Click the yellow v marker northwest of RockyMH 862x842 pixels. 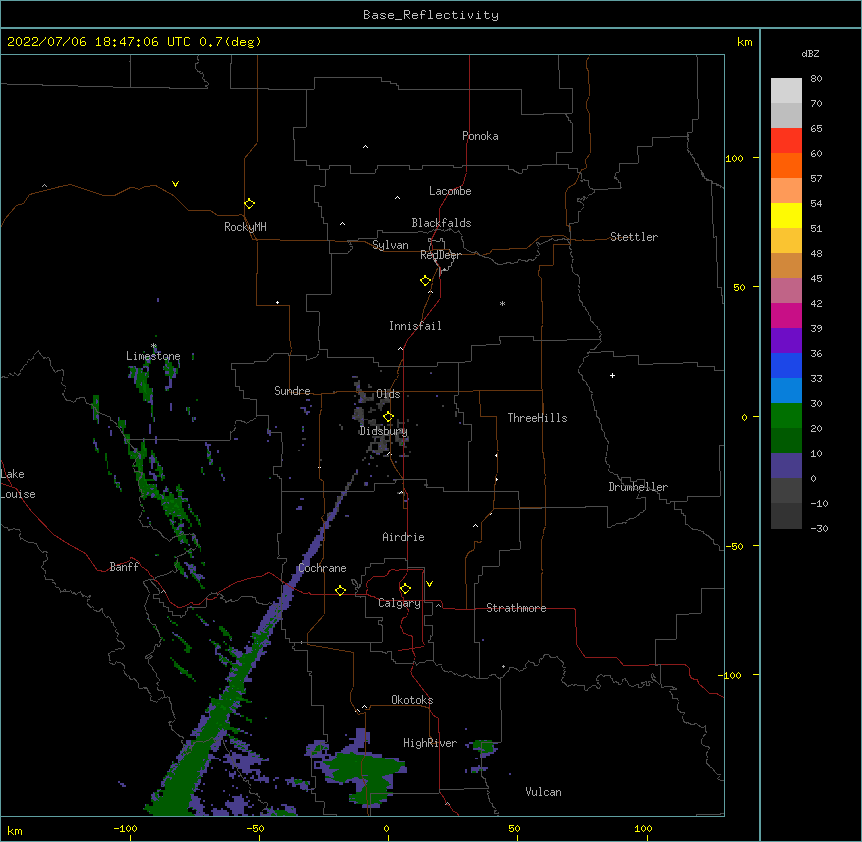pyautogui.click(x=175, y=184)
